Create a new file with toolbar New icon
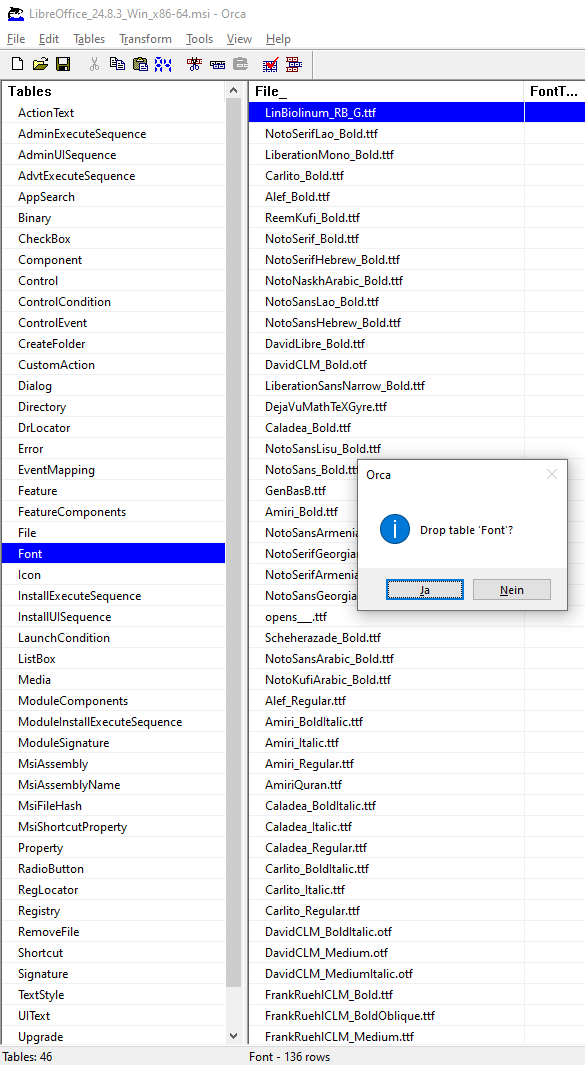Viewport: 585px width, 1065px height. click(18, 65)
